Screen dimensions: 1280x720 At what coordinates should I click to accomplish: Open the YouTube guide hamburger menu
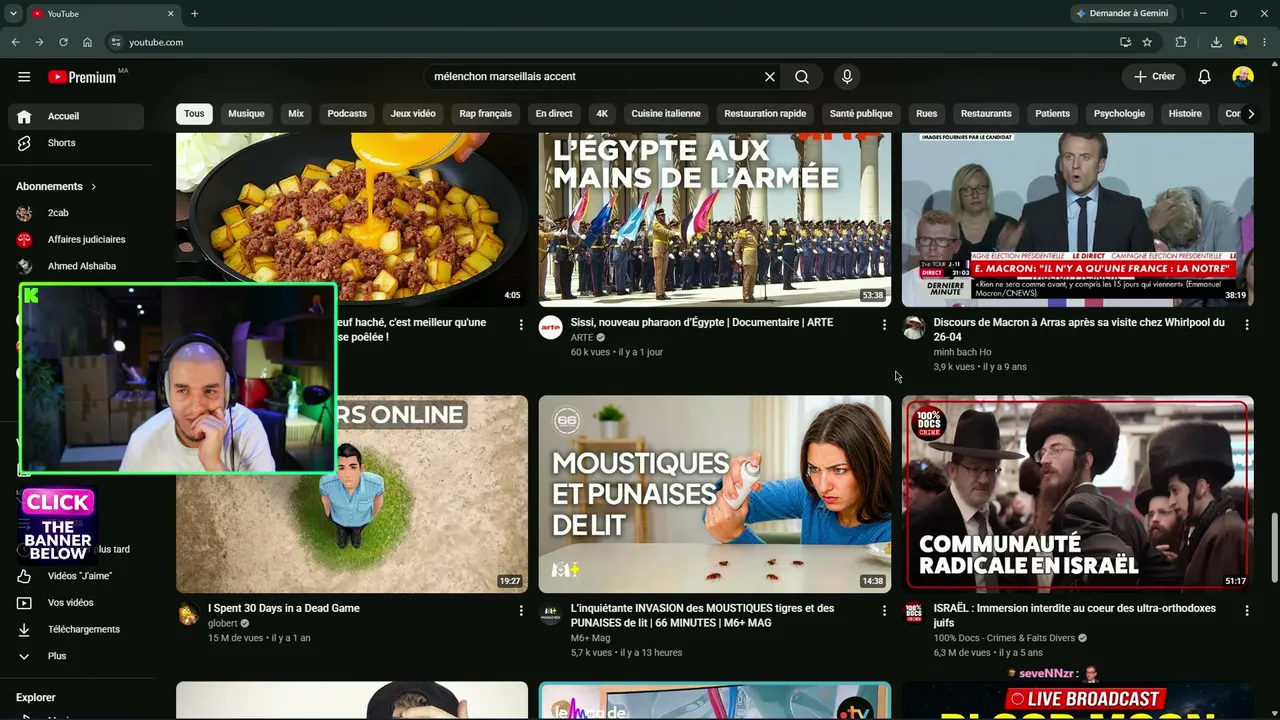pos(24,77)
